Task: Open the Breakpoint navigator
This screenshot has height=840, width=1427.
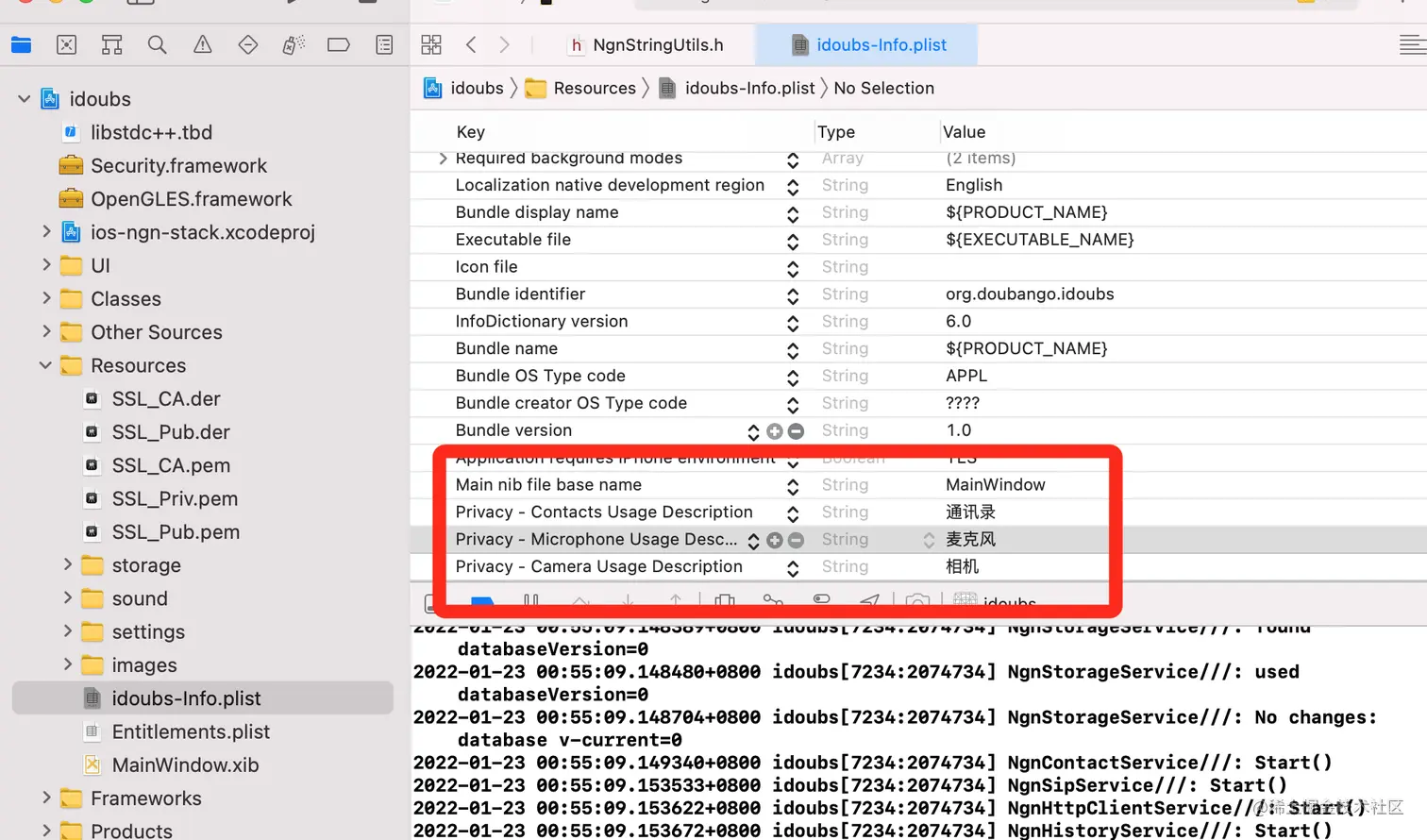Action: tap(338, 44)
